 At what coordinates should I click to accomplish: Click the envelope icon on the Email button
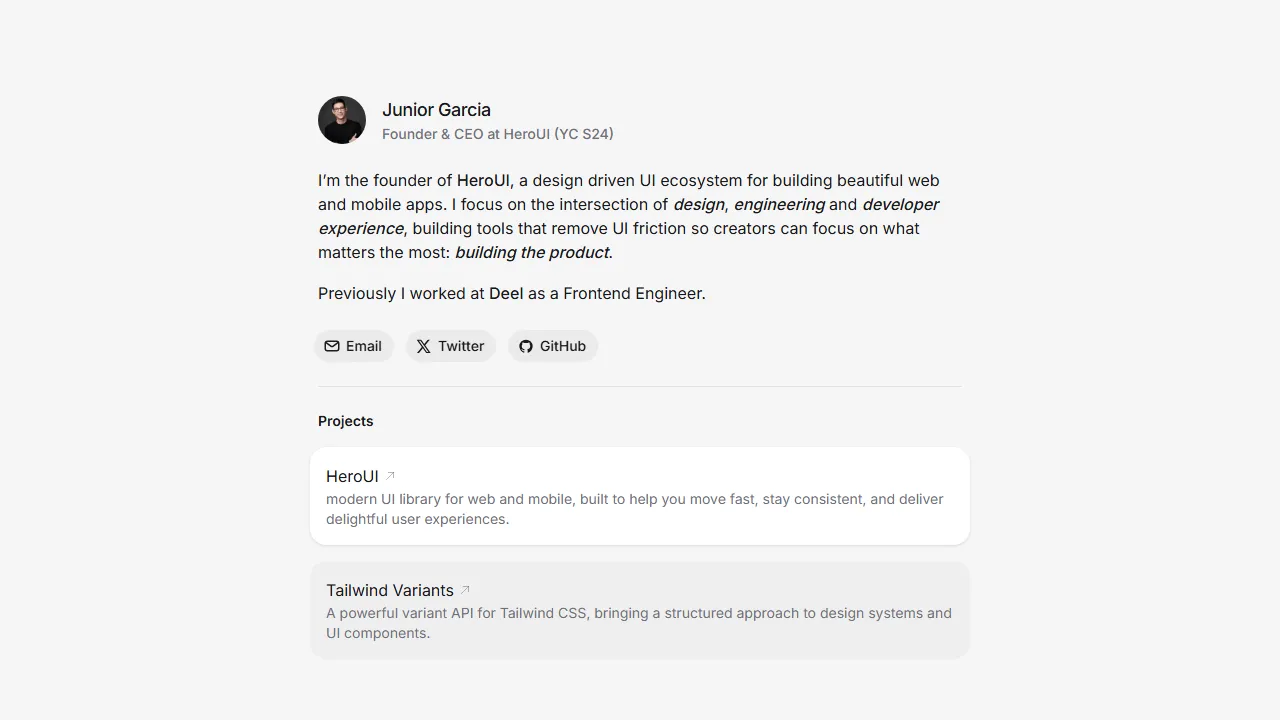(333, 346)
